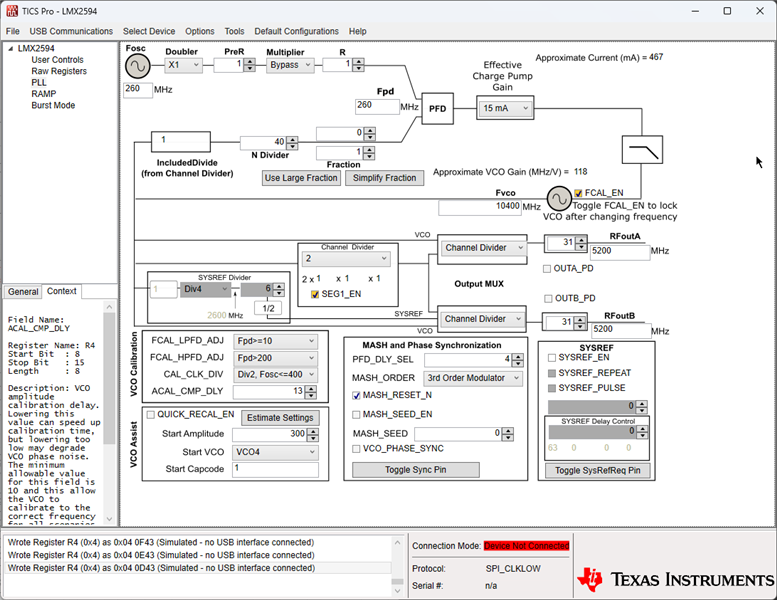Click the Texas Instruments logo

[x=675, y=579]
